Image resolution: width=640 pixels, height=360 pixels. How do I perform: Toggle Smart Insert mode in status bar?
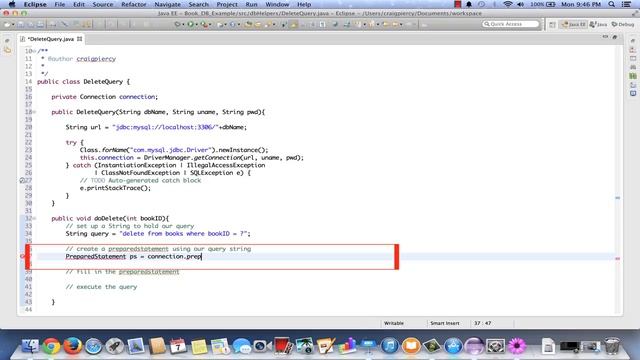444,323
